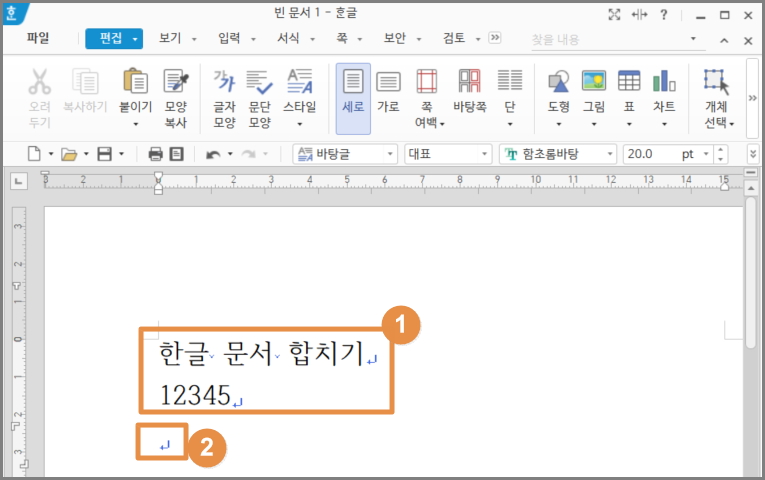Open the 편집 menu tab
The width and height of the screenshot is (765, 480).
pos(114,39)
